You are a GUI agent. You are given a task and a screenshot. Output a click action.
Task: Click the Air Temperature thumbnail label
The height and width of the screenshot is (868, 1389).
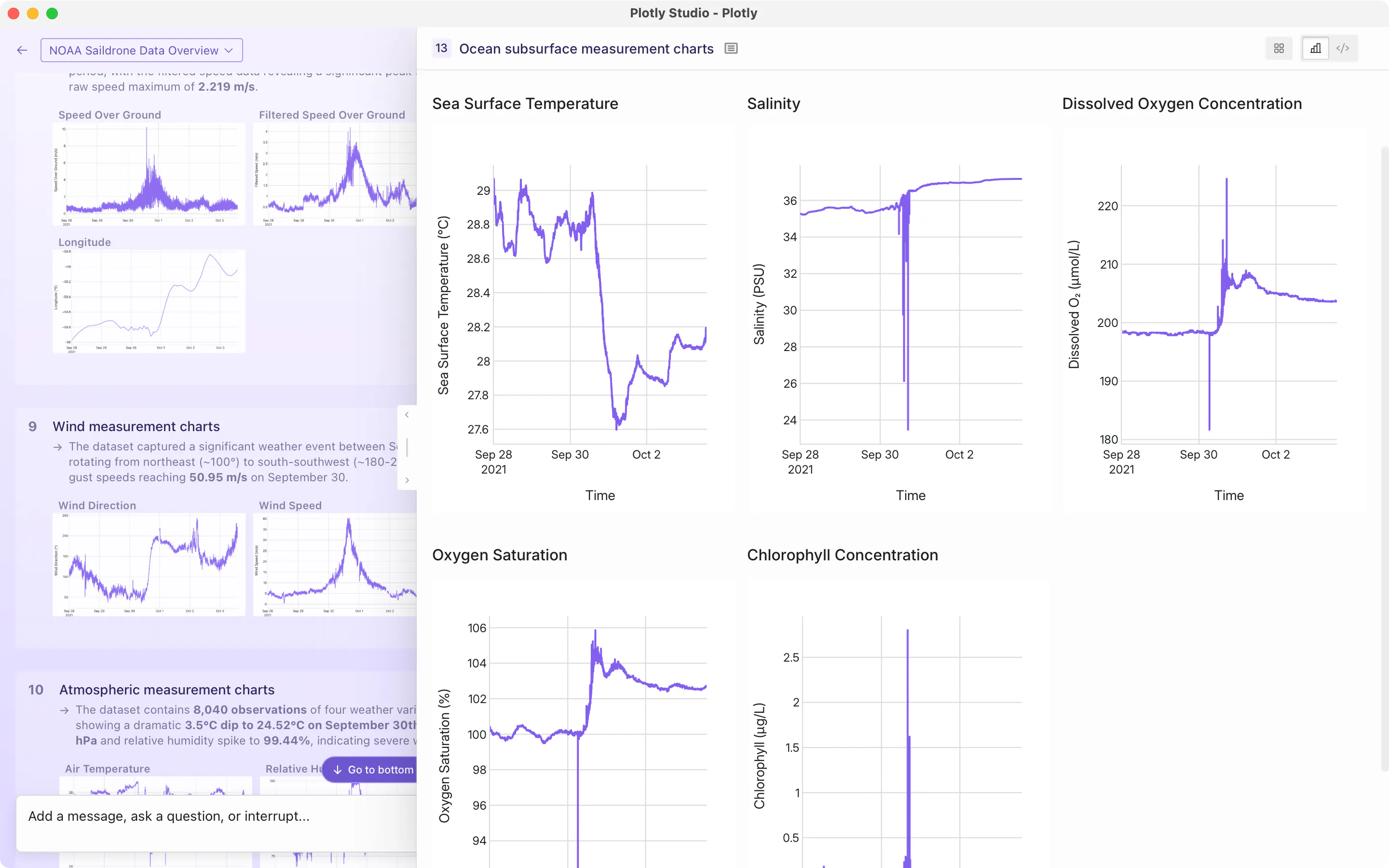pyautogui.click(x=108, y=769)
